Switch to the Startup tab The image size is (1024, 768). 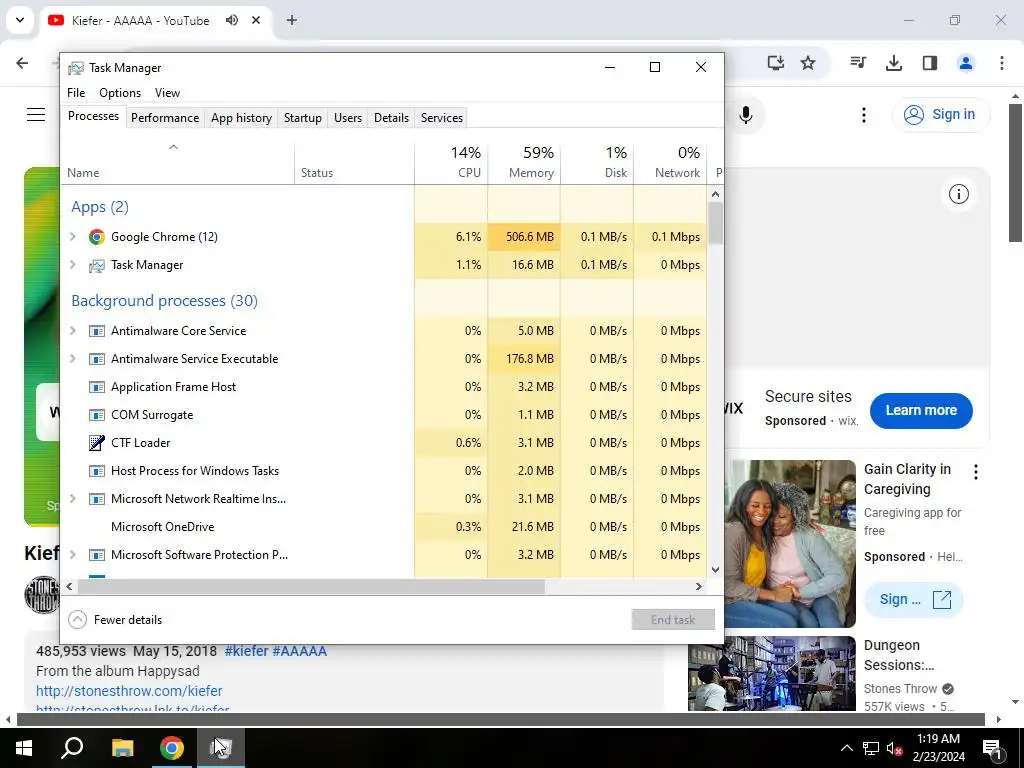tap(302, 118)
